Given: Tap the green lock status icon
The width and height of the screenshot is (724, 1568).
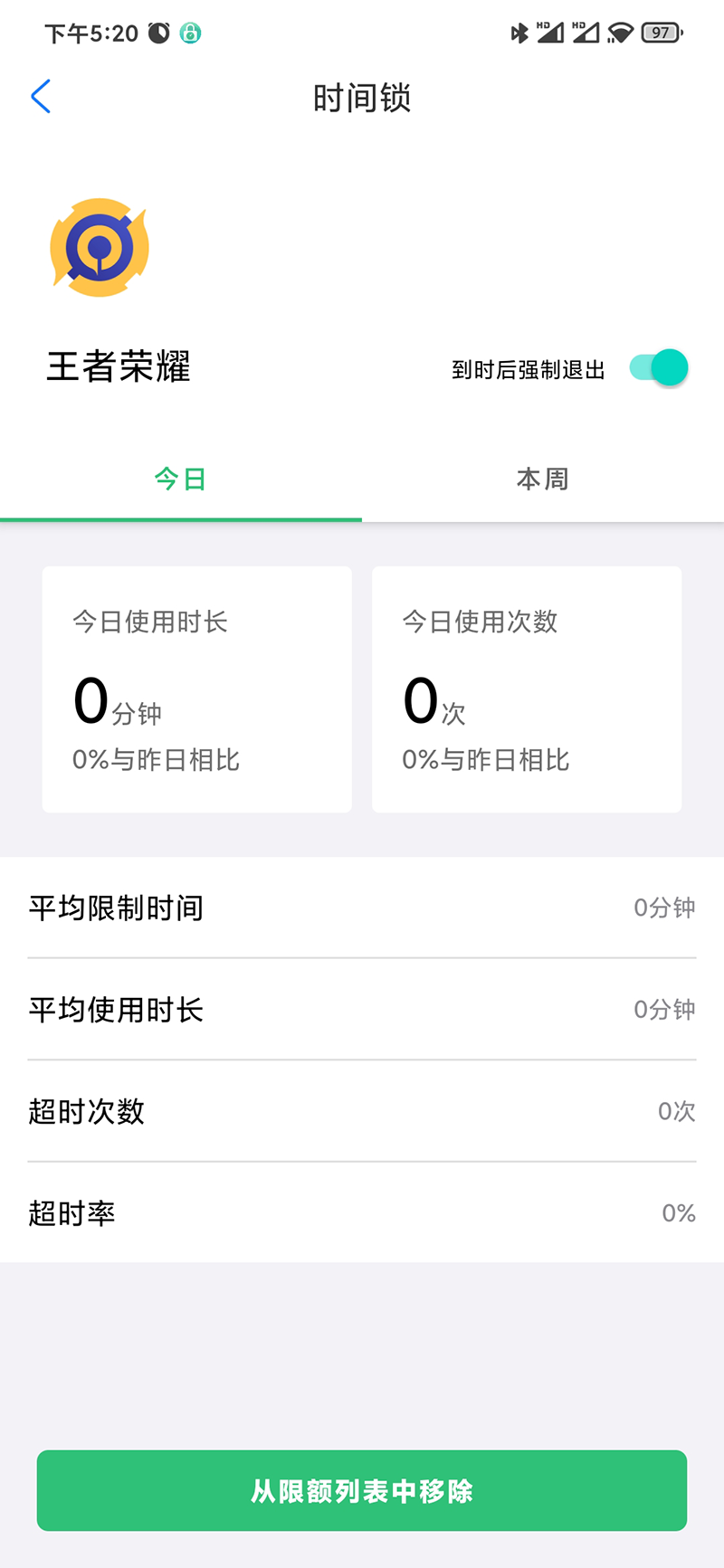Looking at the screenshot, I should pos(190,33).
